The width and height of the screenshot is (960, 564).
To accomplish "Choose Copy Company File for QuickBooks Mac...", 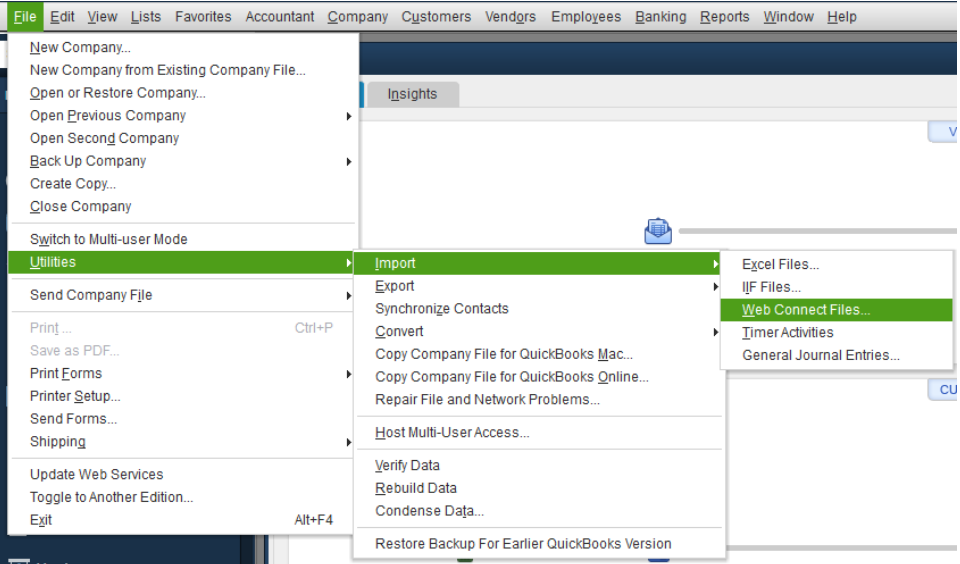I will pos(539,354).
